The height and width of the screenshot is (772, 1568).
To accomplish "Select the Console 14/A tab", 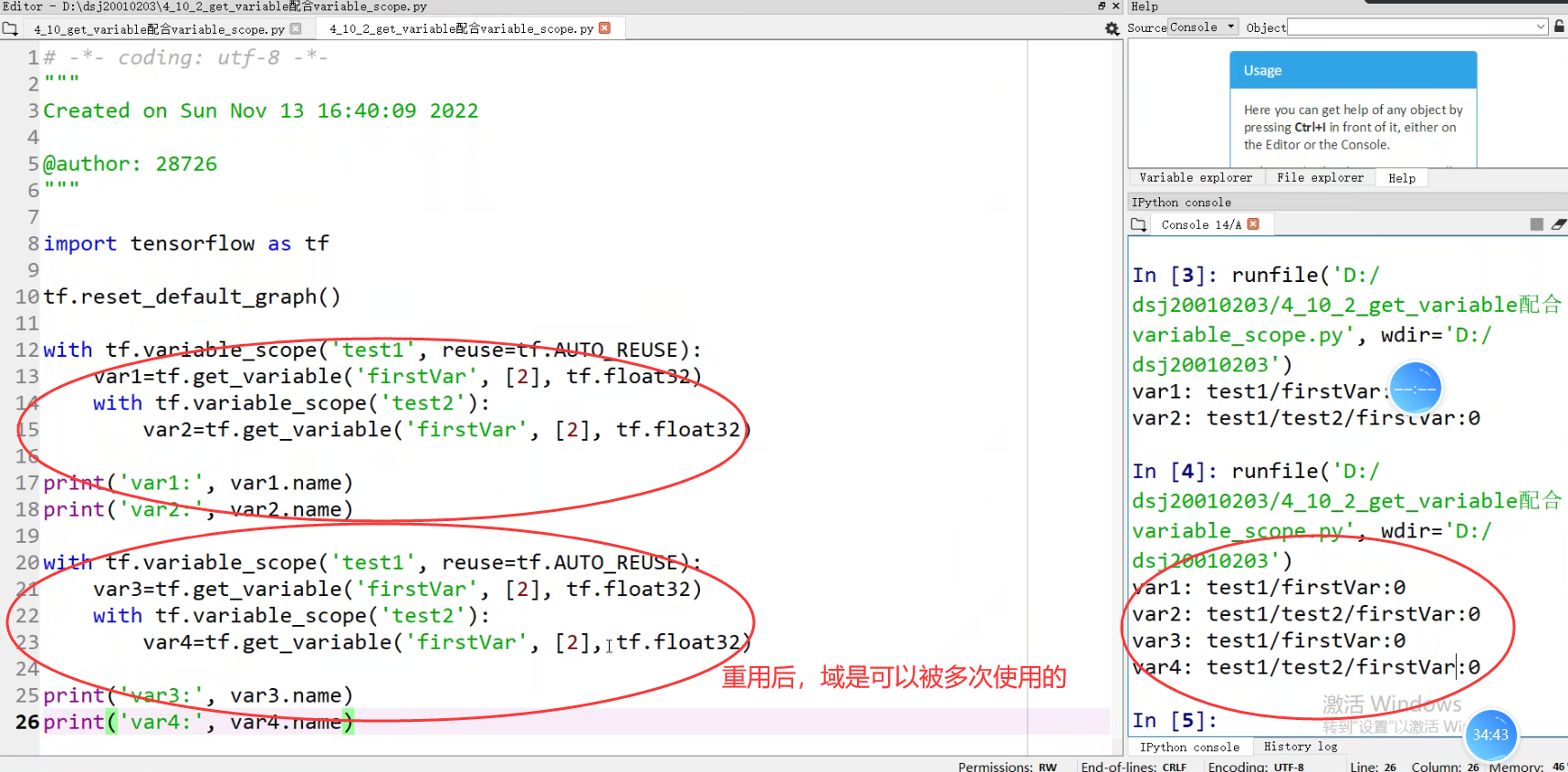I will click(1200, 224).
